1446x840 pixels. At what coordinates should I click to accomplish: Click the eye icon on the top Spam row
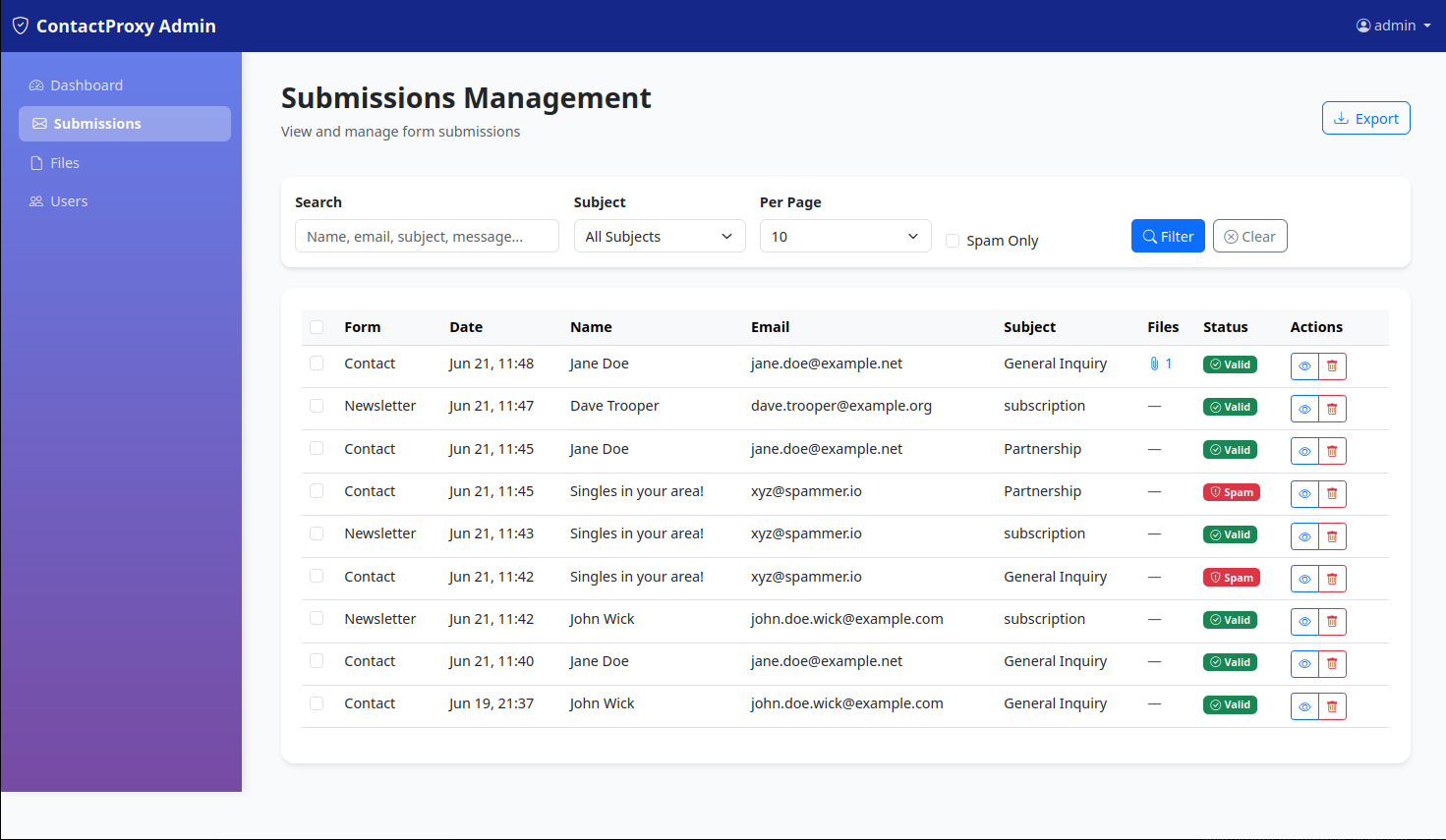tap(1303, 493)
